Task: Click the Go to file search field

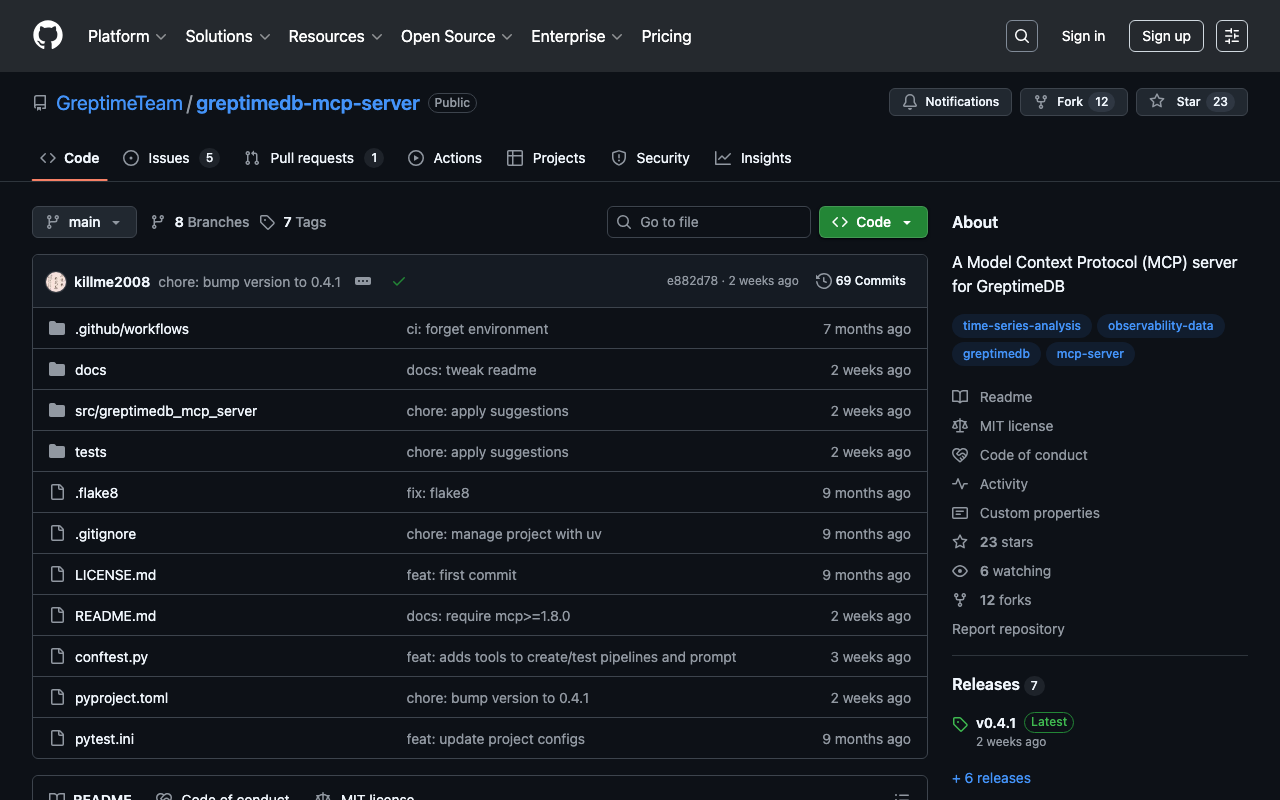Action: (709, 222)
